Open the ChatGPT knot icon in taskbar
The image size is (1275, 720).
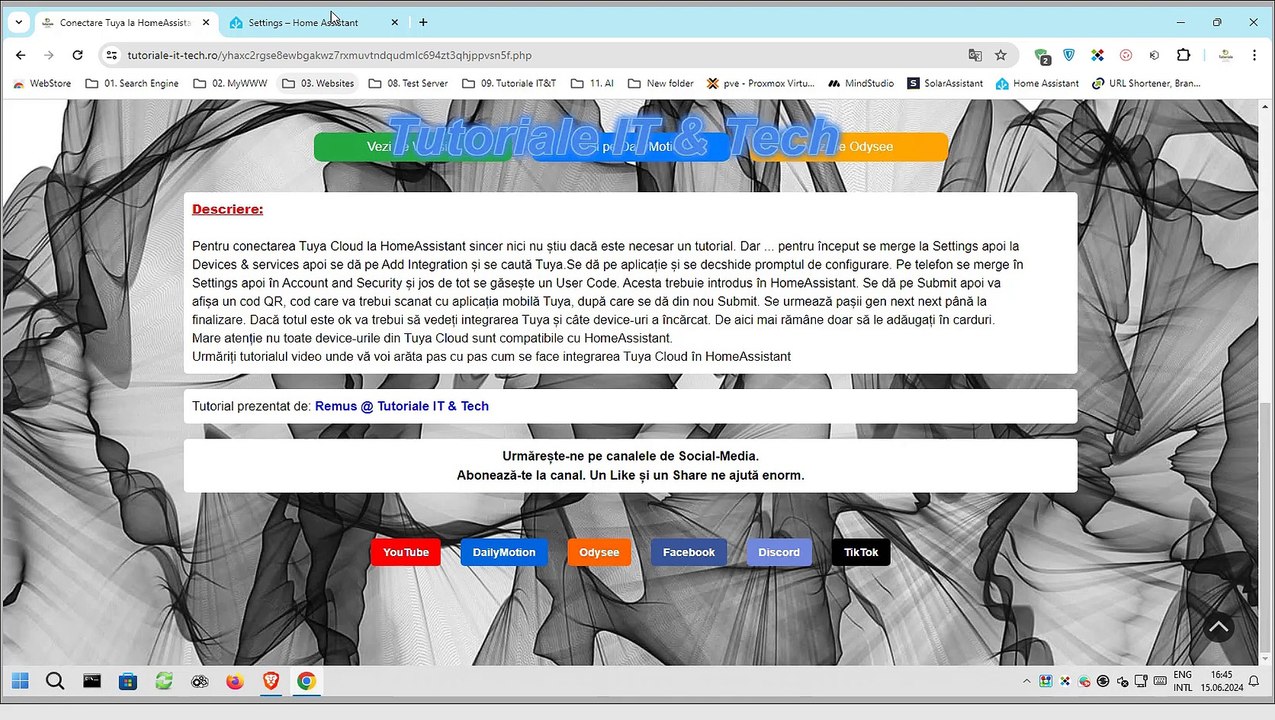[x=199, y=681]
